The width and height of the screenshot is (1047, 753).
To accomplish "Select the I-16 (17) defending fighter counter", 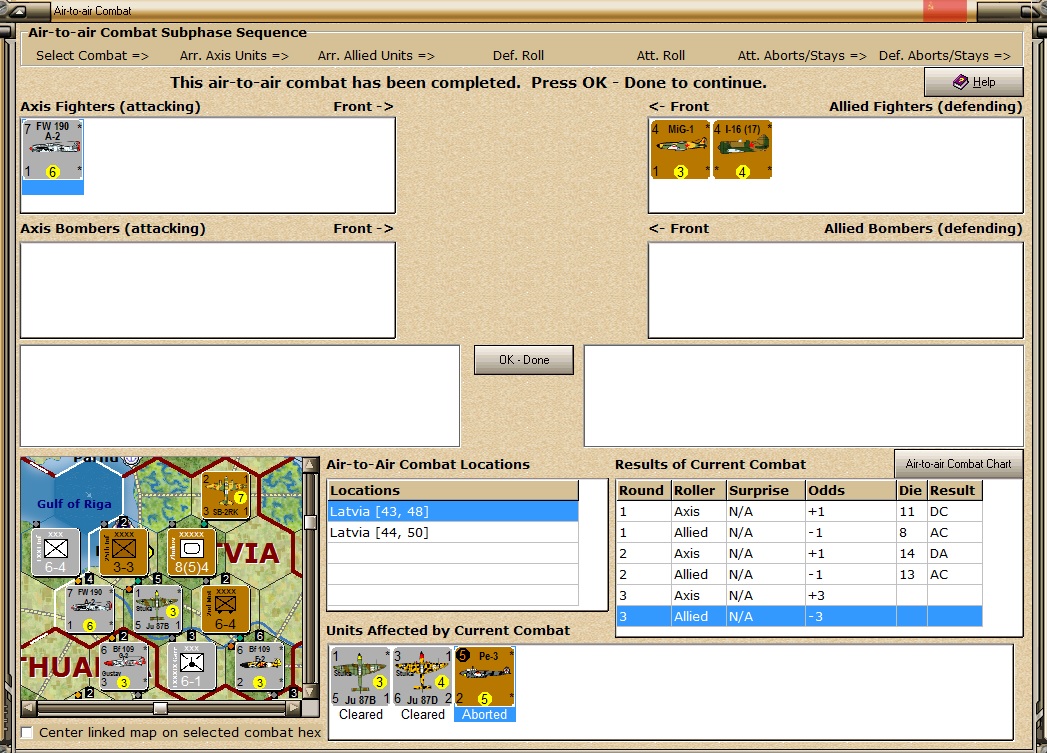I will [742, 150].
